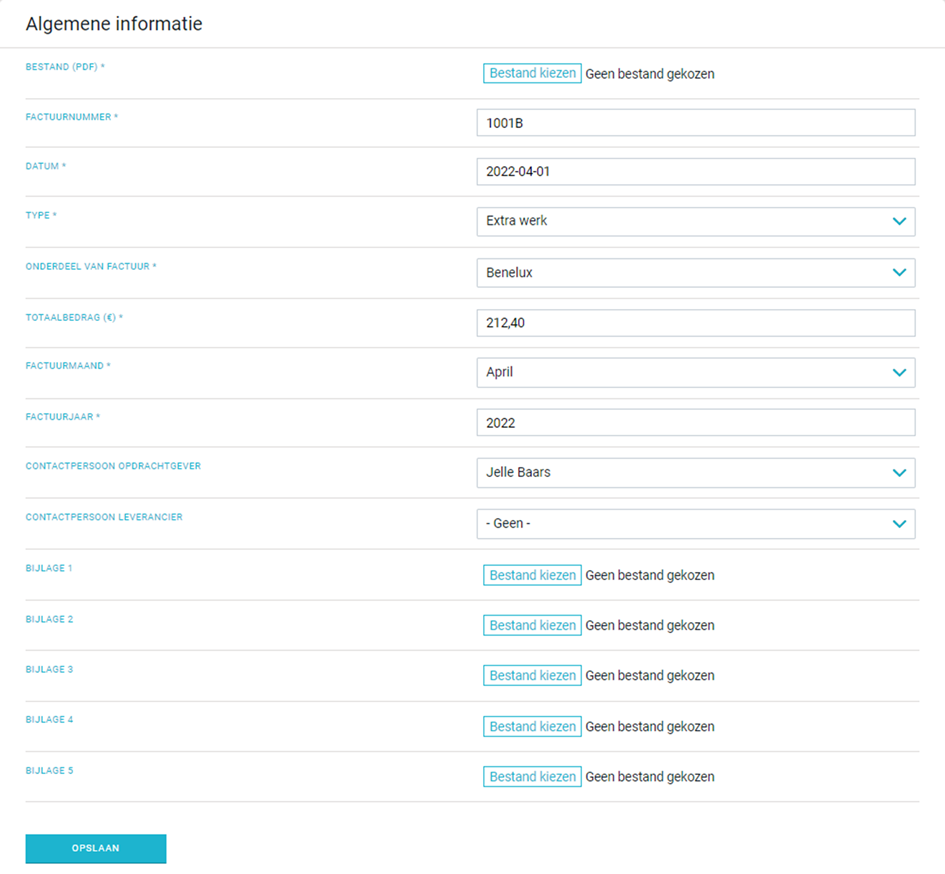This screenshot has height=874, width=945.
Task: Click the Totaalbedrag field showing 212,40
Action: pyautogui.click(x=695, y=323)
